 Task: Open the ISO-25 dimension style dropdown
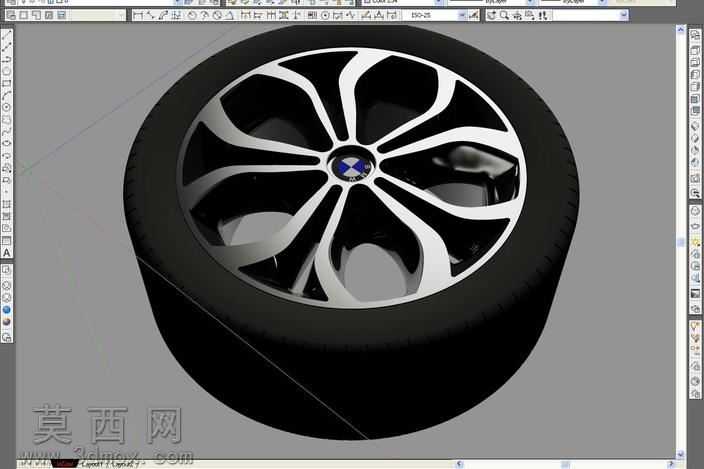462,16
